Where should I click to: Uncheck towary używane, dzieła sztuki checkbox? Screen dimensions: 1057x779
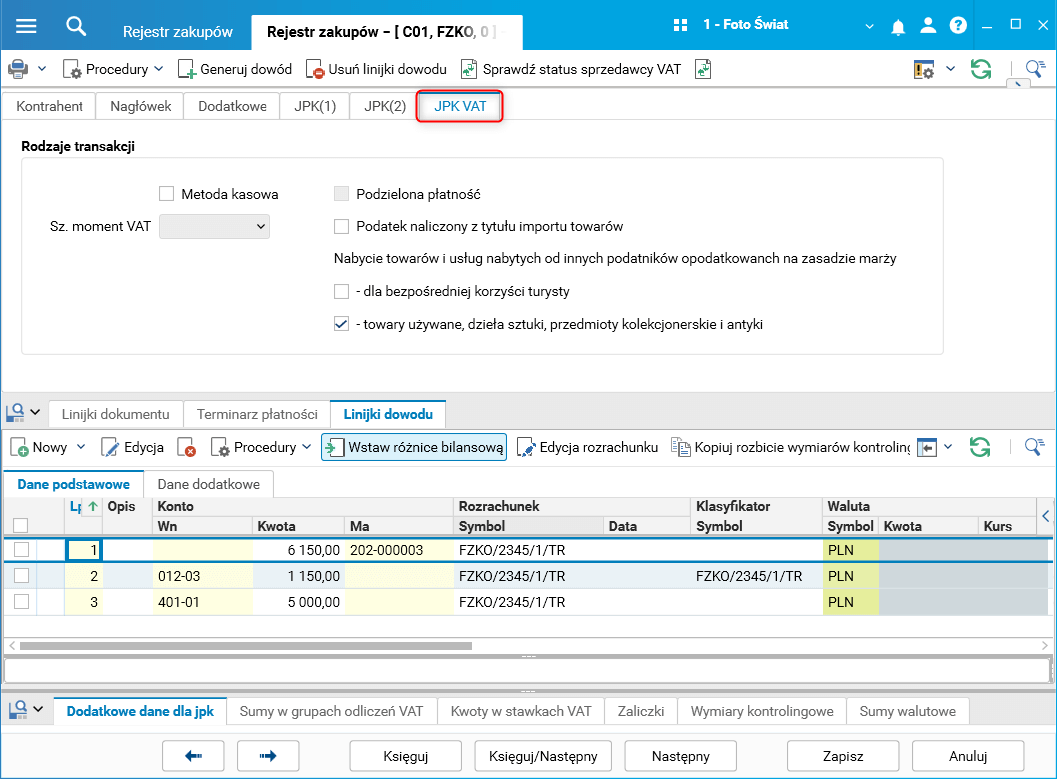[x=342, y=324]
